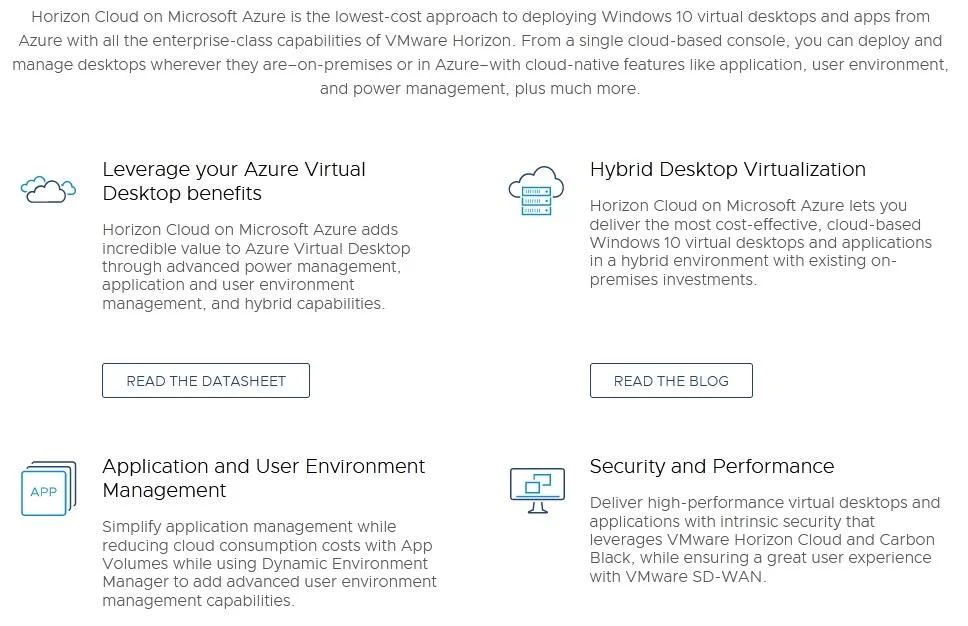Screen dimensions: 968x626
Task: Click the desktop monitor icon for Security and Performance
Action: point(537,491)
